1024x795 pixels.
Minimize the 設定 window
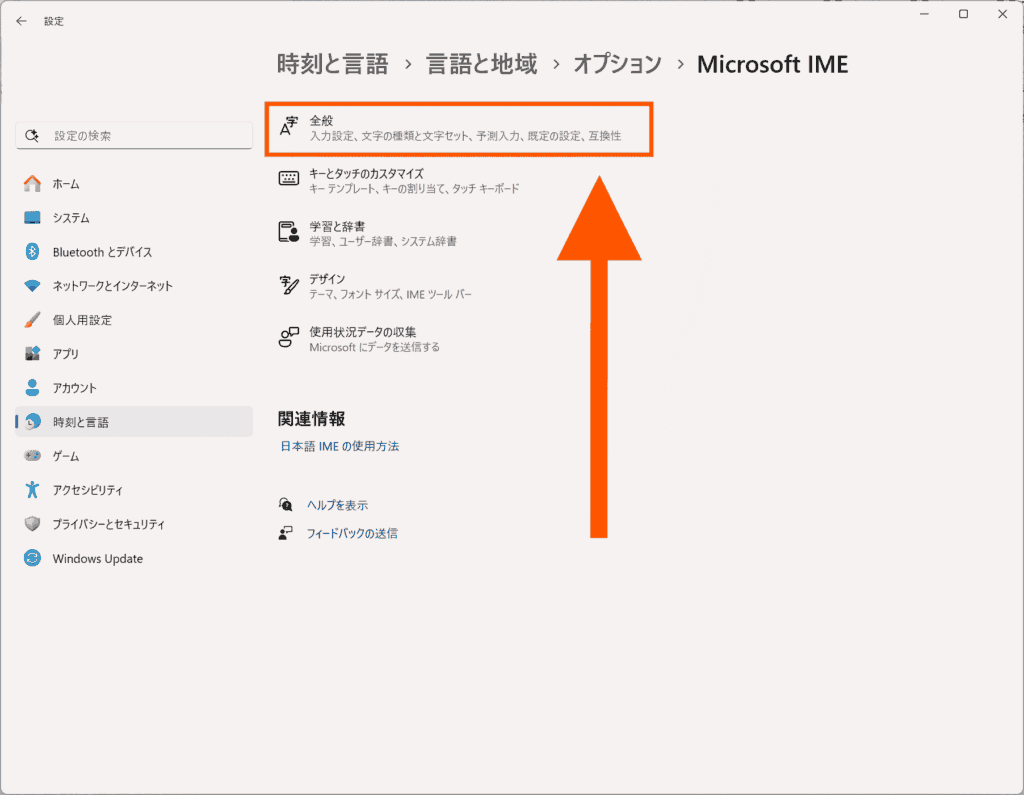click(x=924, y=14)
